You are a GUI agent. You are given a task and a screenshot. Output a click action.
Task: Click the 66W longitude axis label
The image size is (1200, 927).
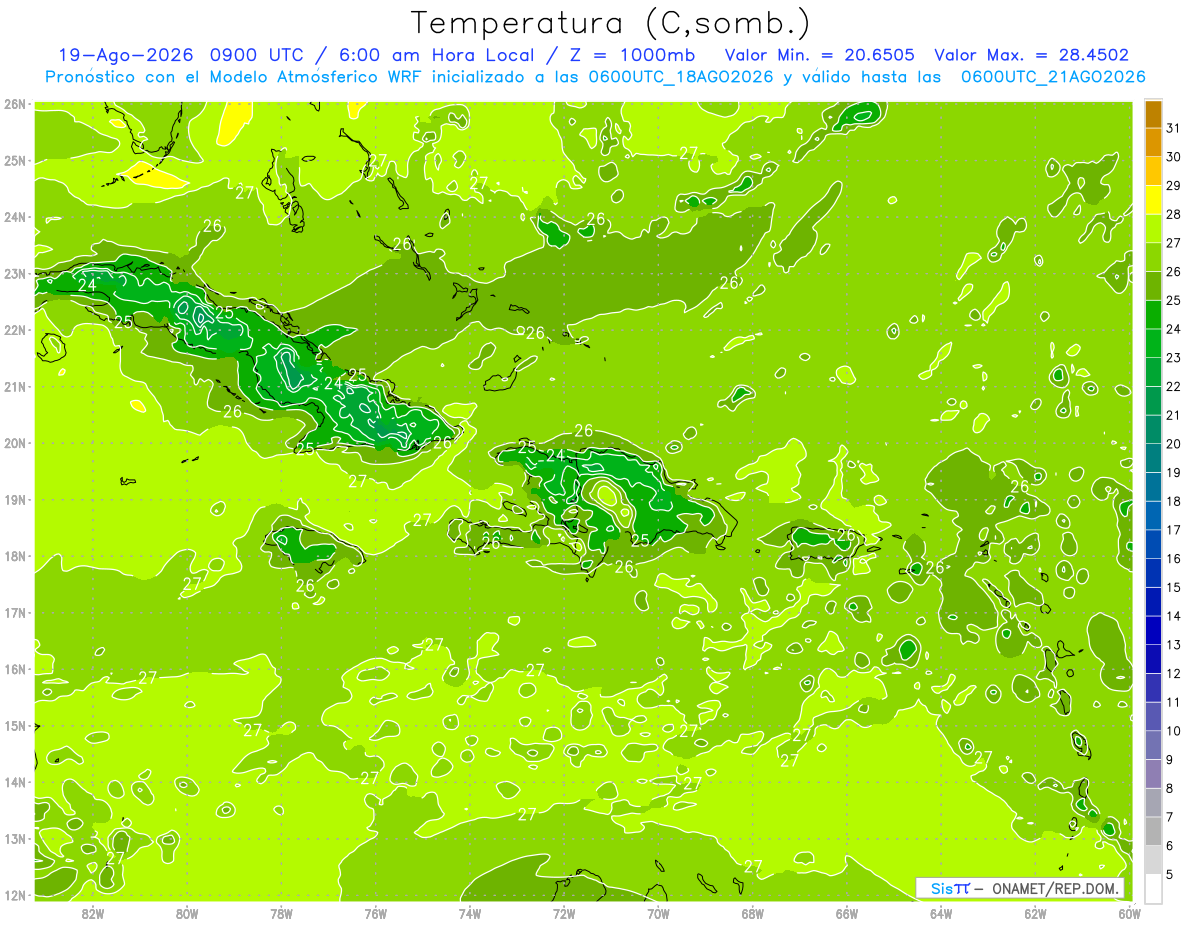pos(847,913)
